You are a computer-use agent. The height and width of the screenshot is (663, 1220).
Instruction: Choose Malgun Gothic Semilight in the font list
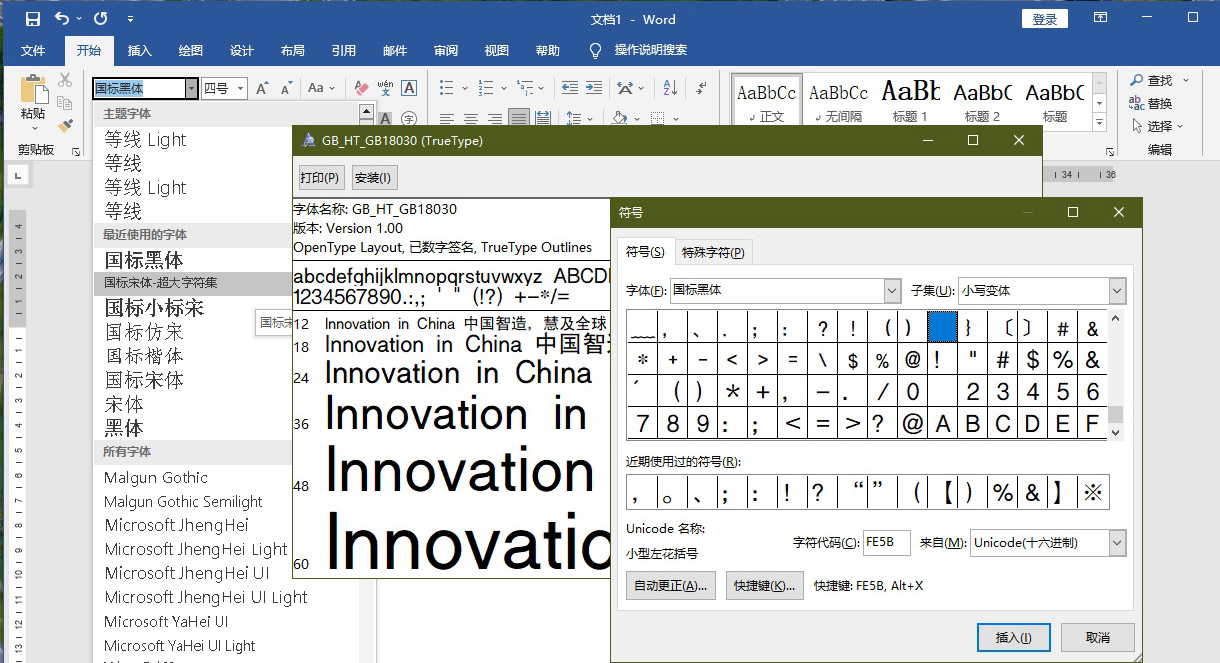coord(183,501)
